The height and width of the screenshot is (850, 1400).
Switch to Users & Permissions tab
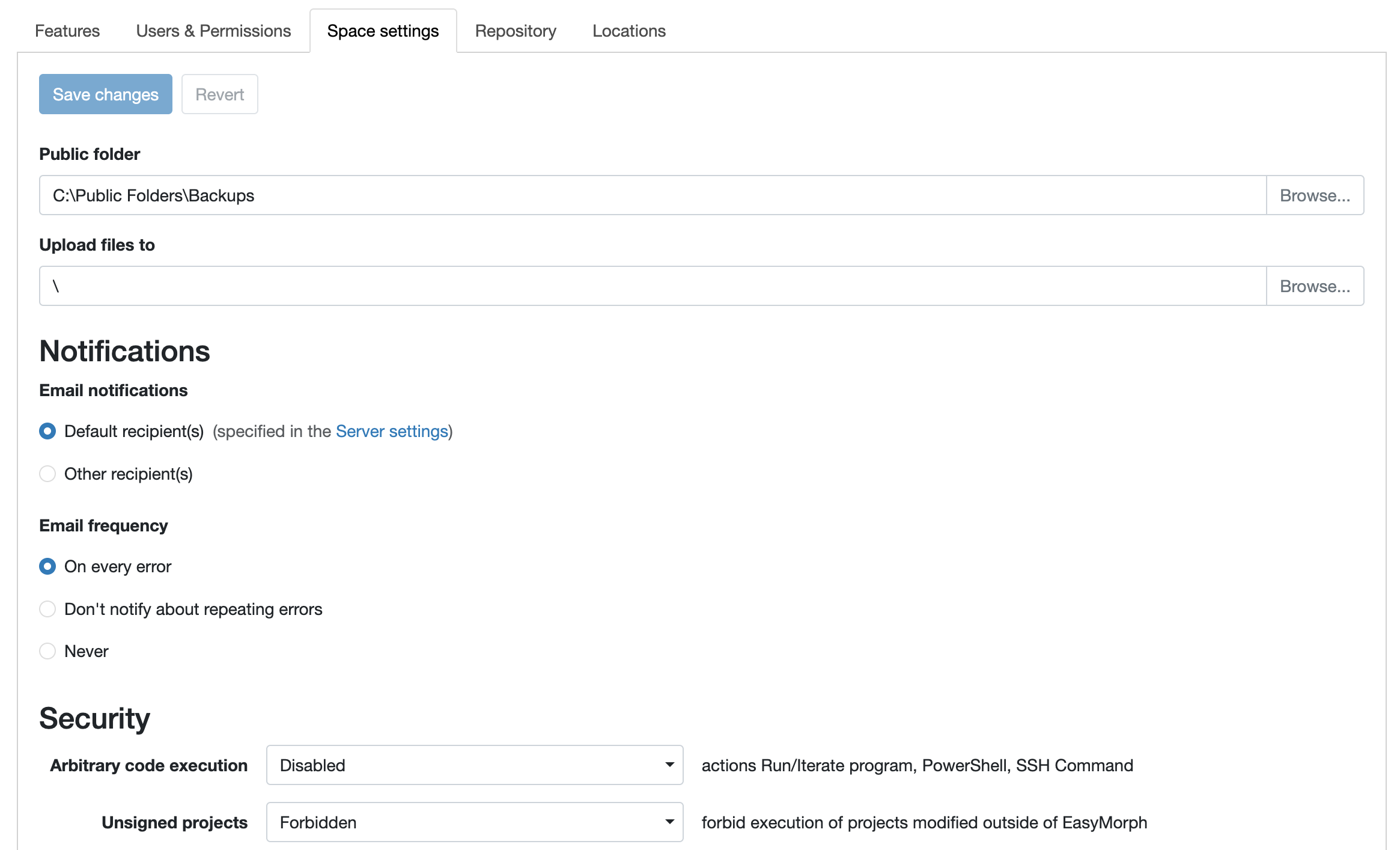(x=213, y=31)
